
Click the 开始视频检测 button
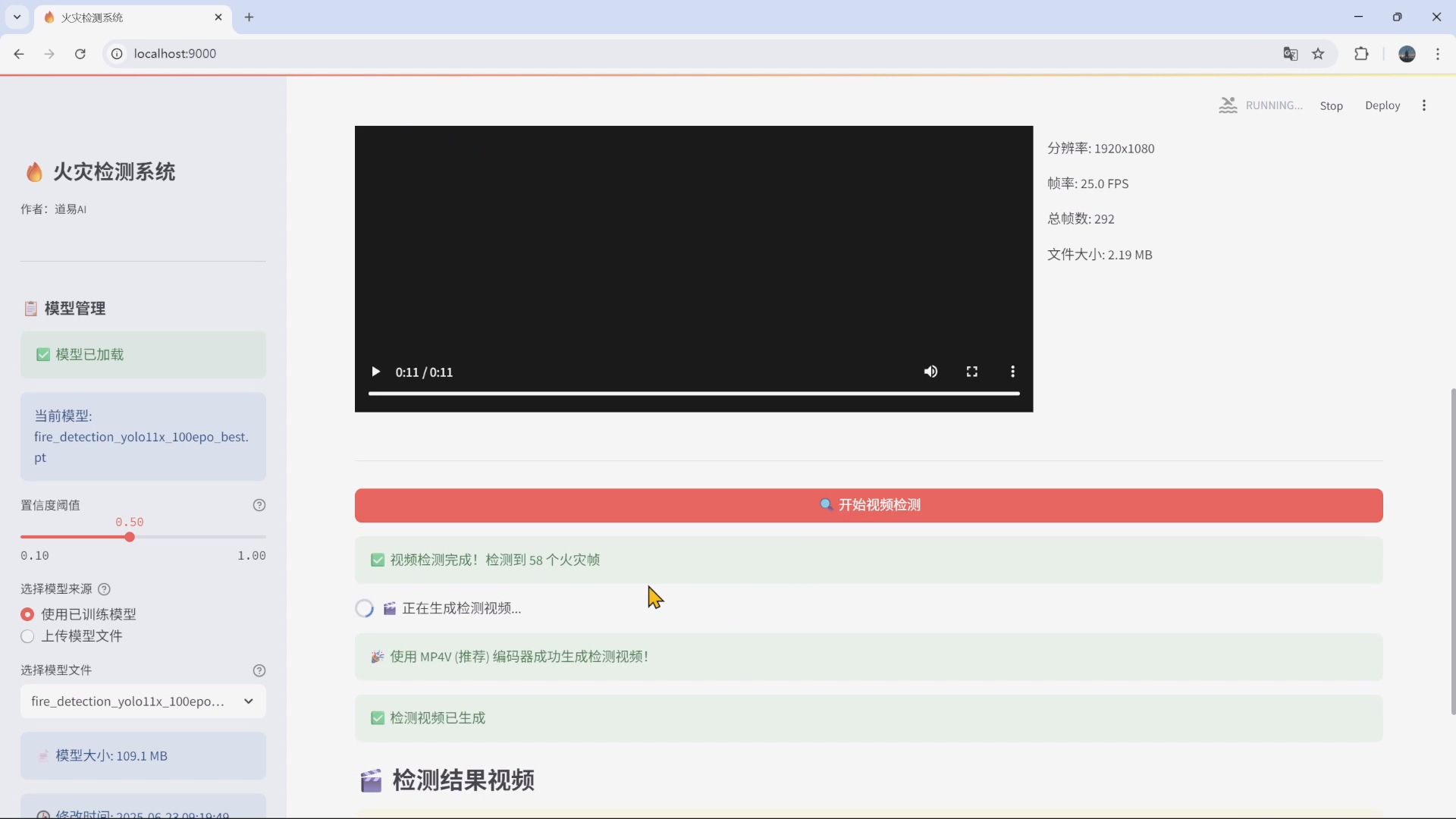tap(869, 505)
